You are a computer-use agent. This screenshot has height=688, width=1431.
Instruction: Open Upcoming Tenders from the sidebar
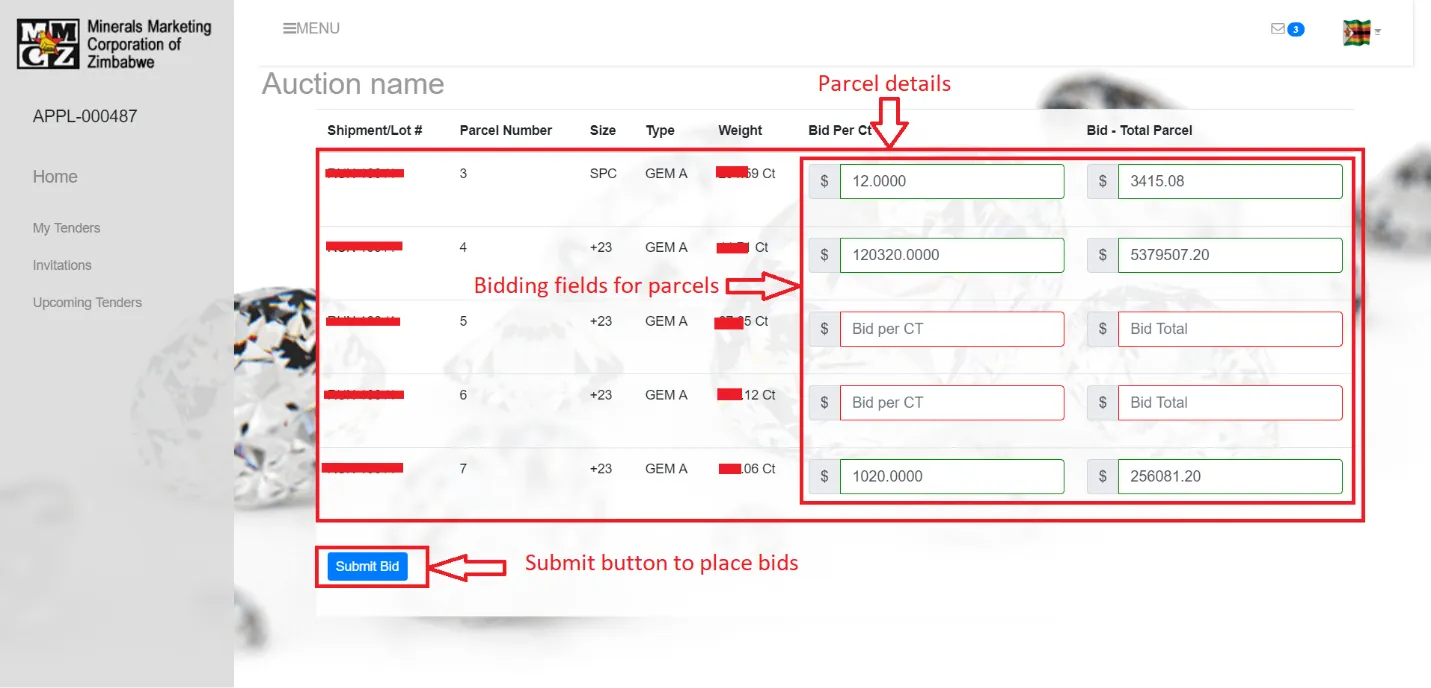[x=87, y=302]
